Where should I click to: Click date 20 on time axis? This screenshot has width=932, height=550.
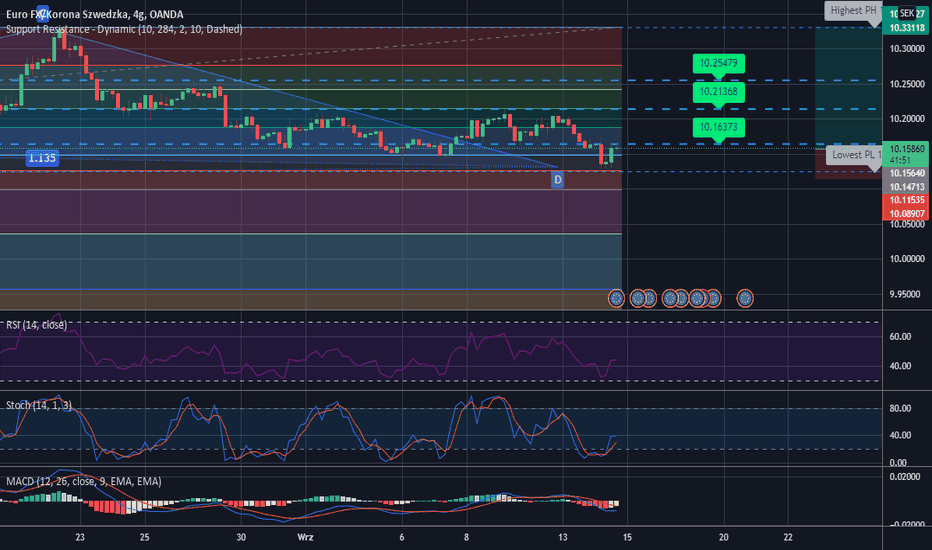pyautogui.click(x=723, y=537)
